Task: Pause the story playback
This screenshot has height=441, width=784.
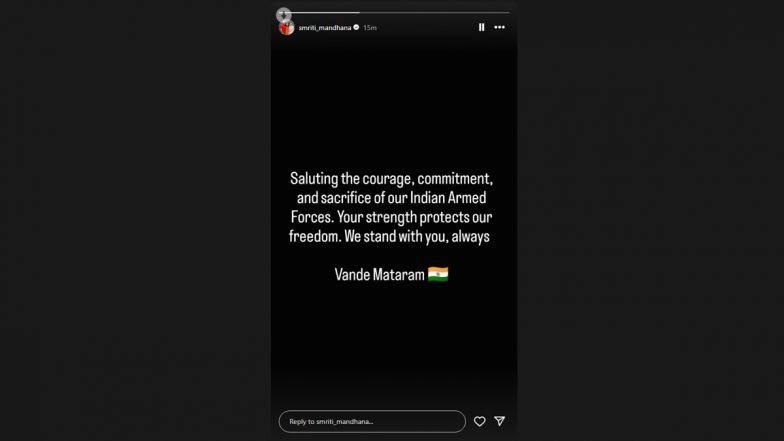Action: (x=481, y=28)
